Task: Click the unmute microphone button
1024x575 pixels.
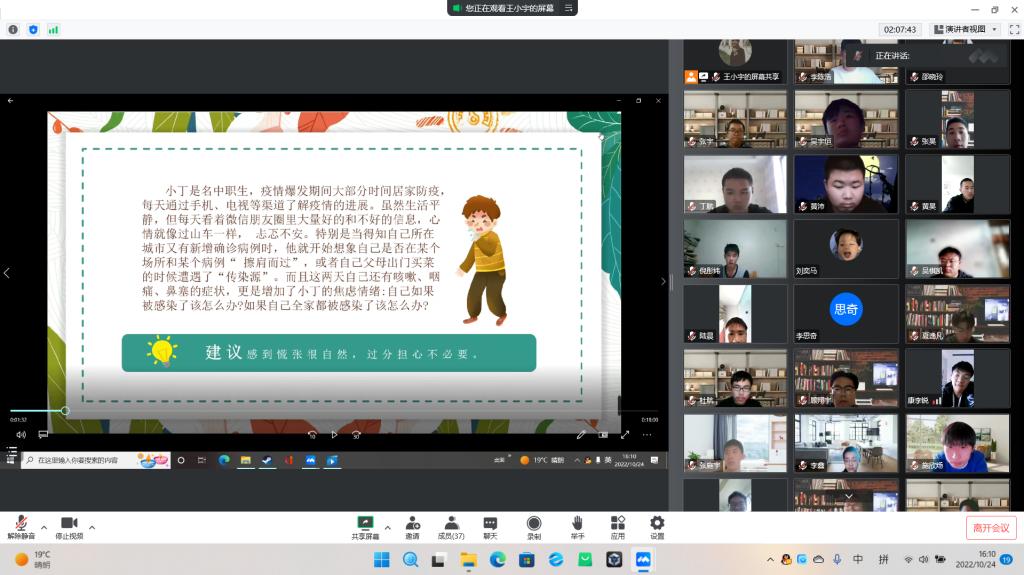Action: (21, 526)
